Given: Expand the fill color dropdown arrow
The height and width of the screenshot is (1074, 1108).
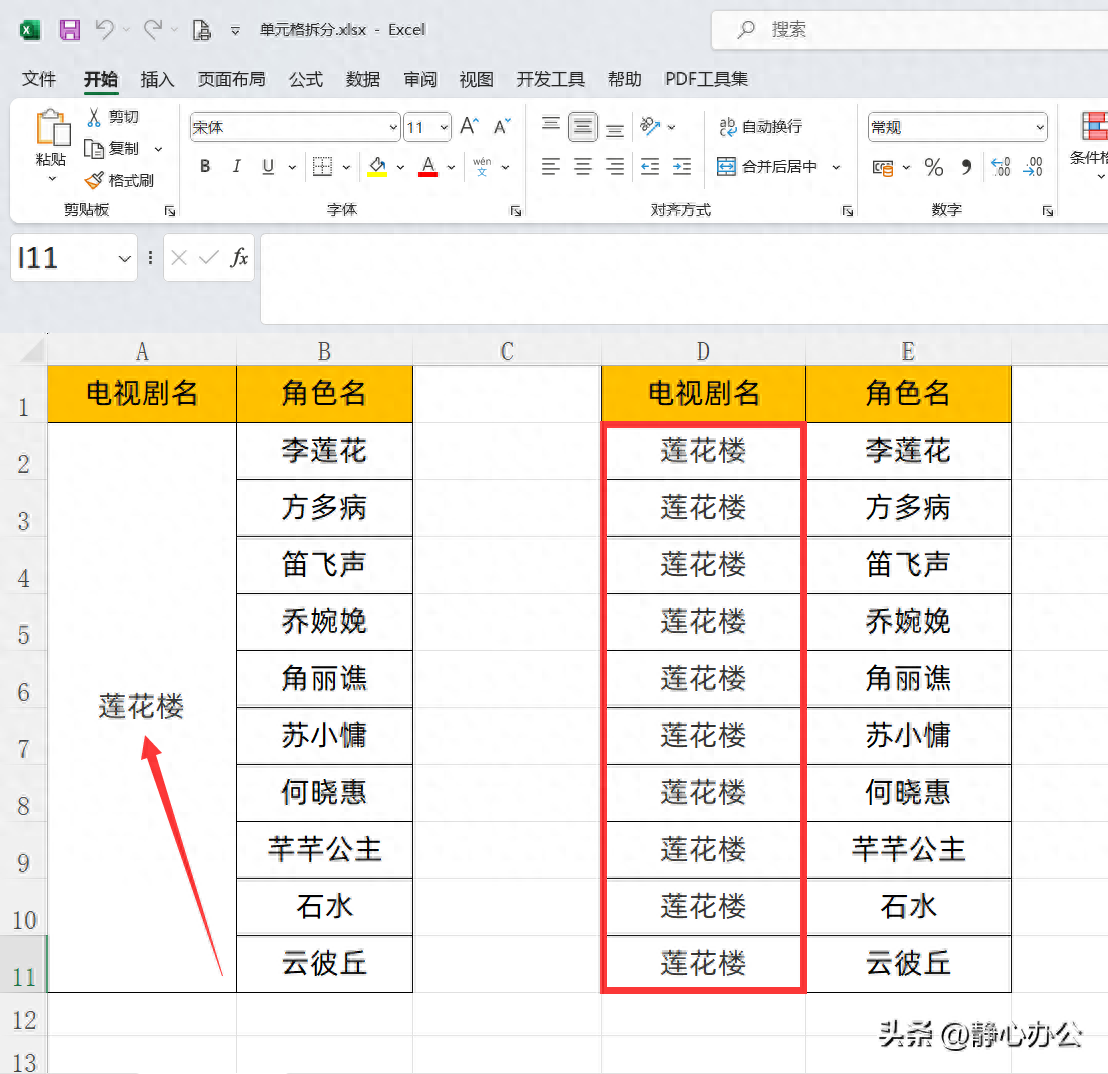Looking at the screenshot, I should coord(400,167).
